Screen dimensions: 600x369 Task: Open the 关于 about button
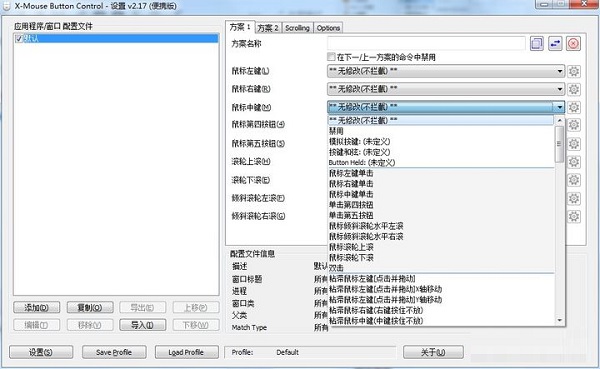click(433, 352)
